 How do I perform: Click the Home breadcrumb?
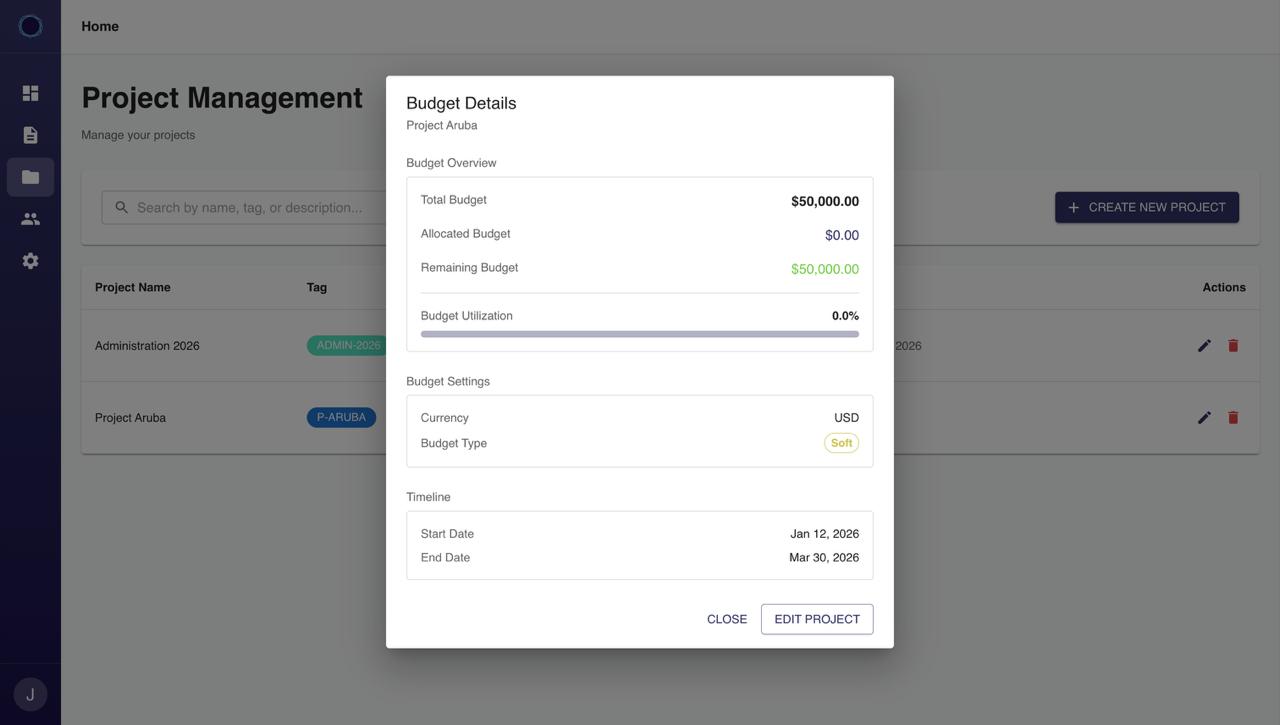coord(100,26)
